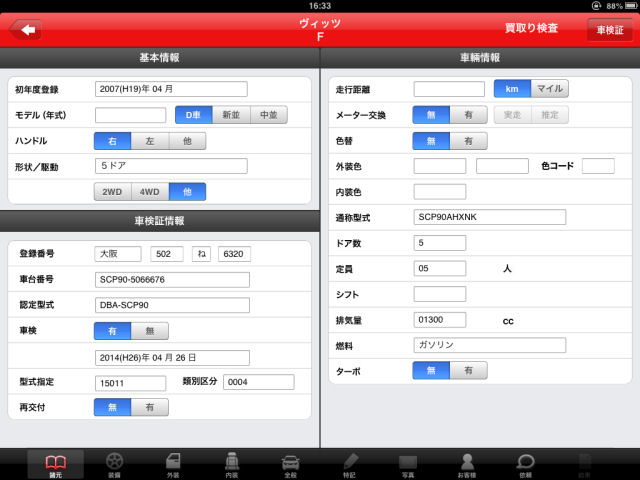Focus first 外装色 input field
640x480 pixels.
pos(440,166)
